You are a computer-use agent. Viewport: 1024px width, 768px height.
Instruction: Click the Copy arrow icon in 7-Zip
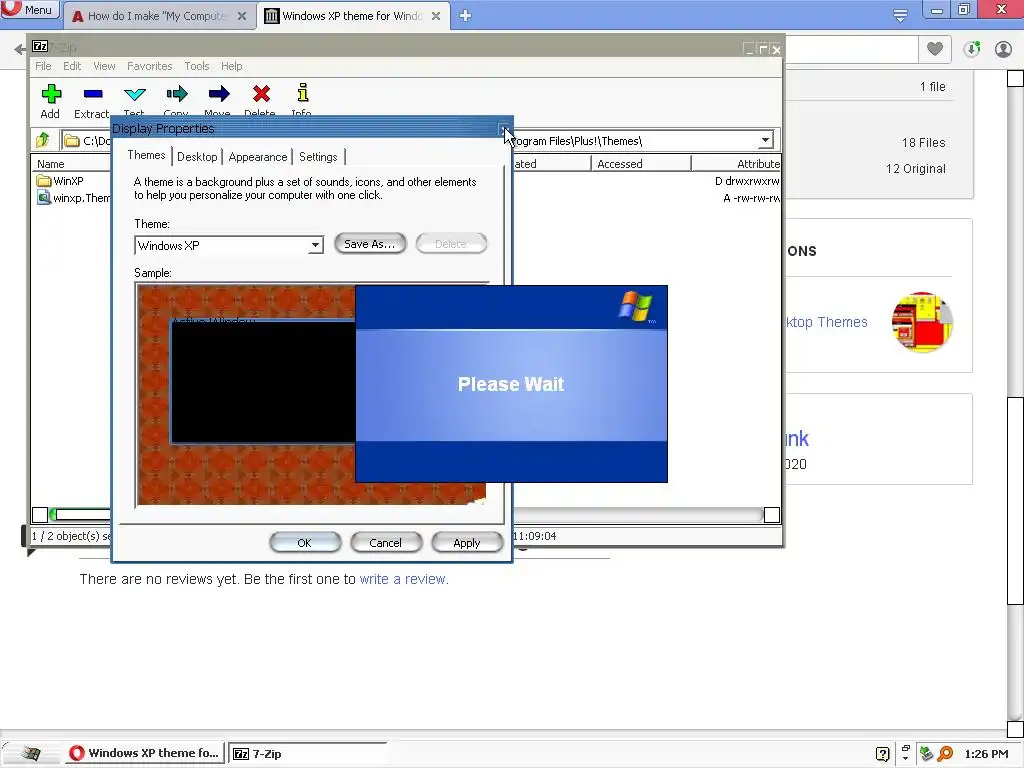click(176, 94)
